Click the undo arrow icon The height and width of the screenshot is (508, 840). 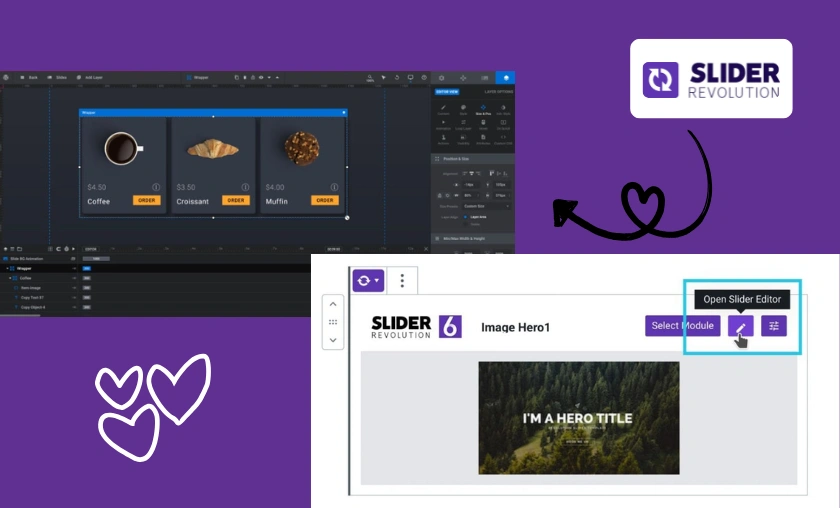[397, 78]
